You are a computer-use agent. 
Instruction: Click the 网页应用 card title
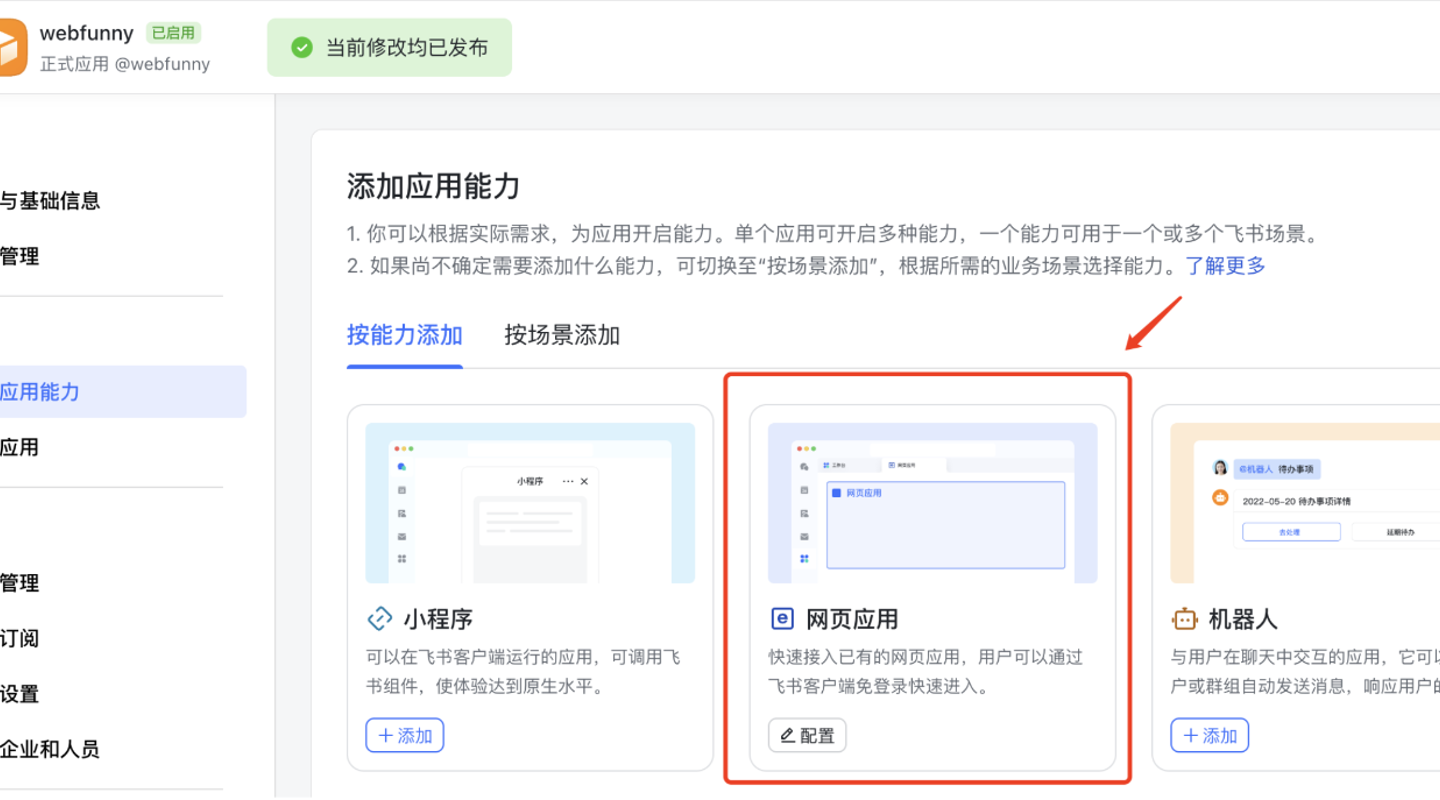[x=852, y=619]
